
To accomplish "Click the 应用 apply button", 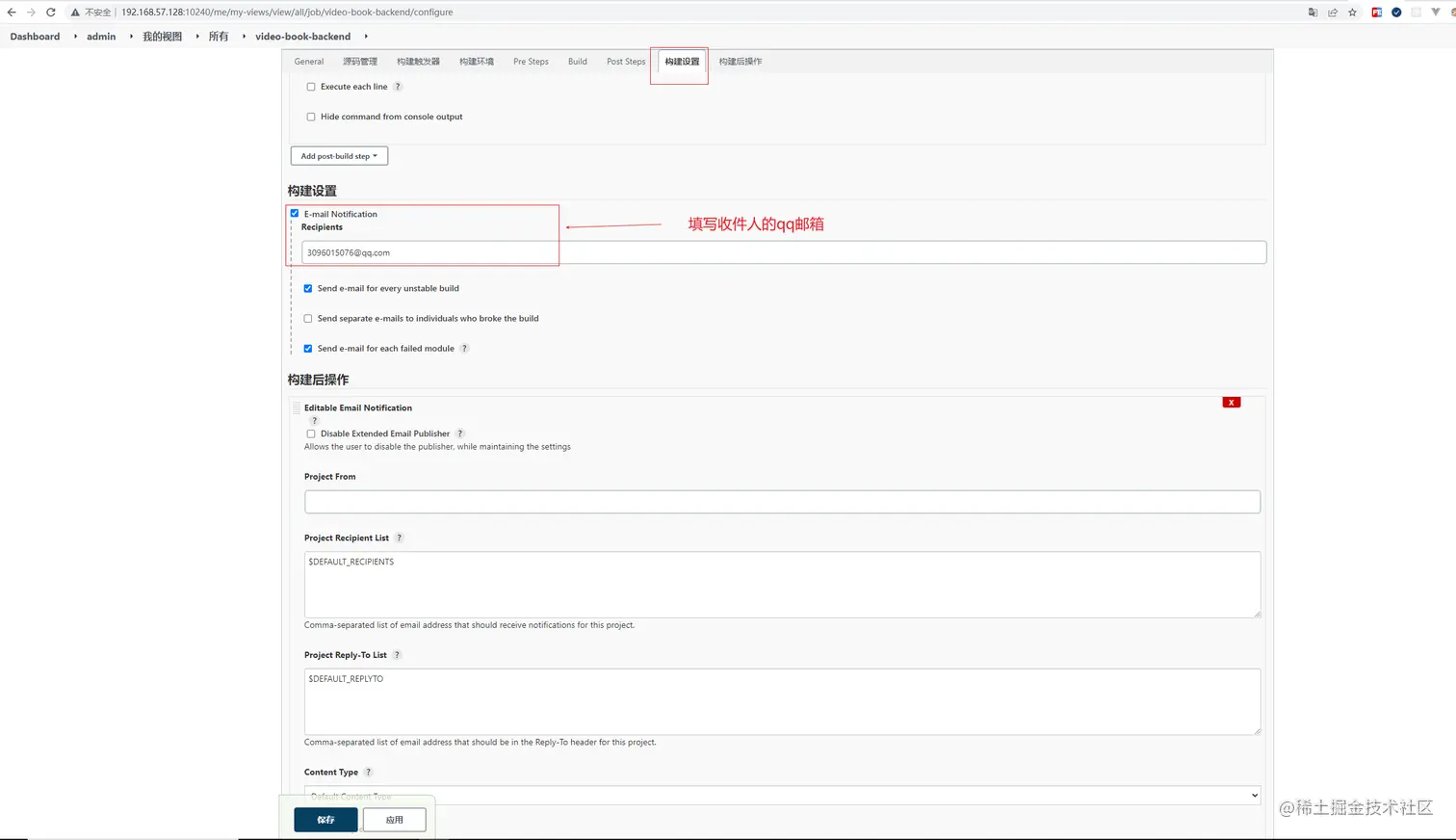I will pyautogui.click(x=395, y=820).
